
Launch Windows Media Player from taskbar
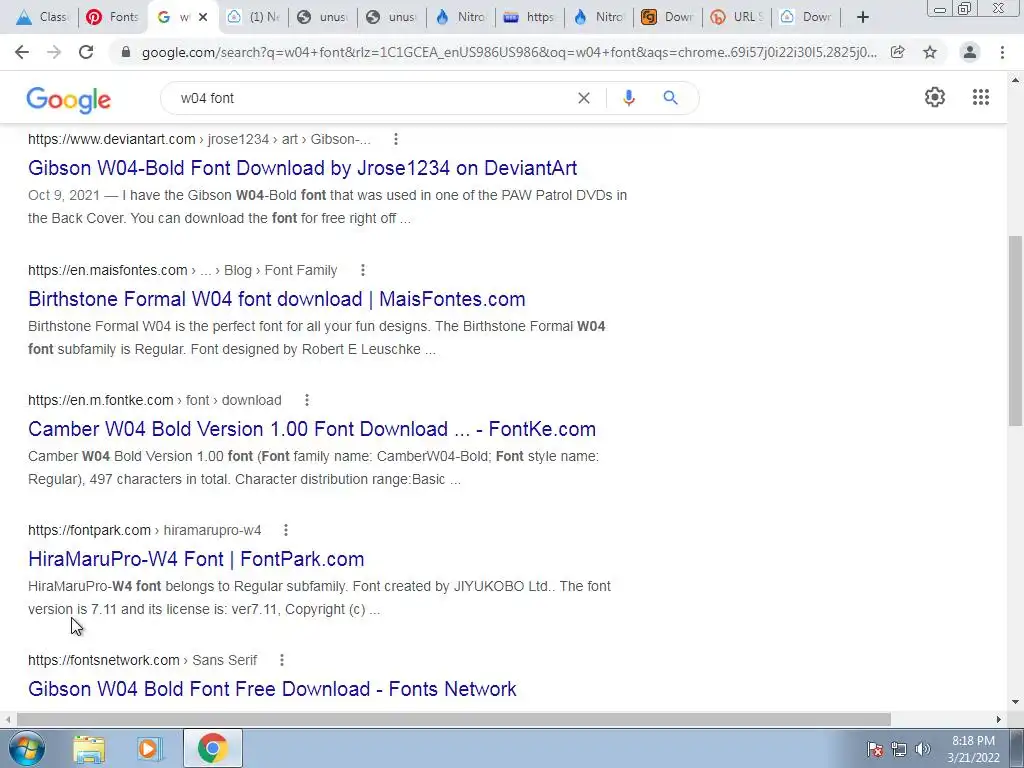click(x=149, y=748)
